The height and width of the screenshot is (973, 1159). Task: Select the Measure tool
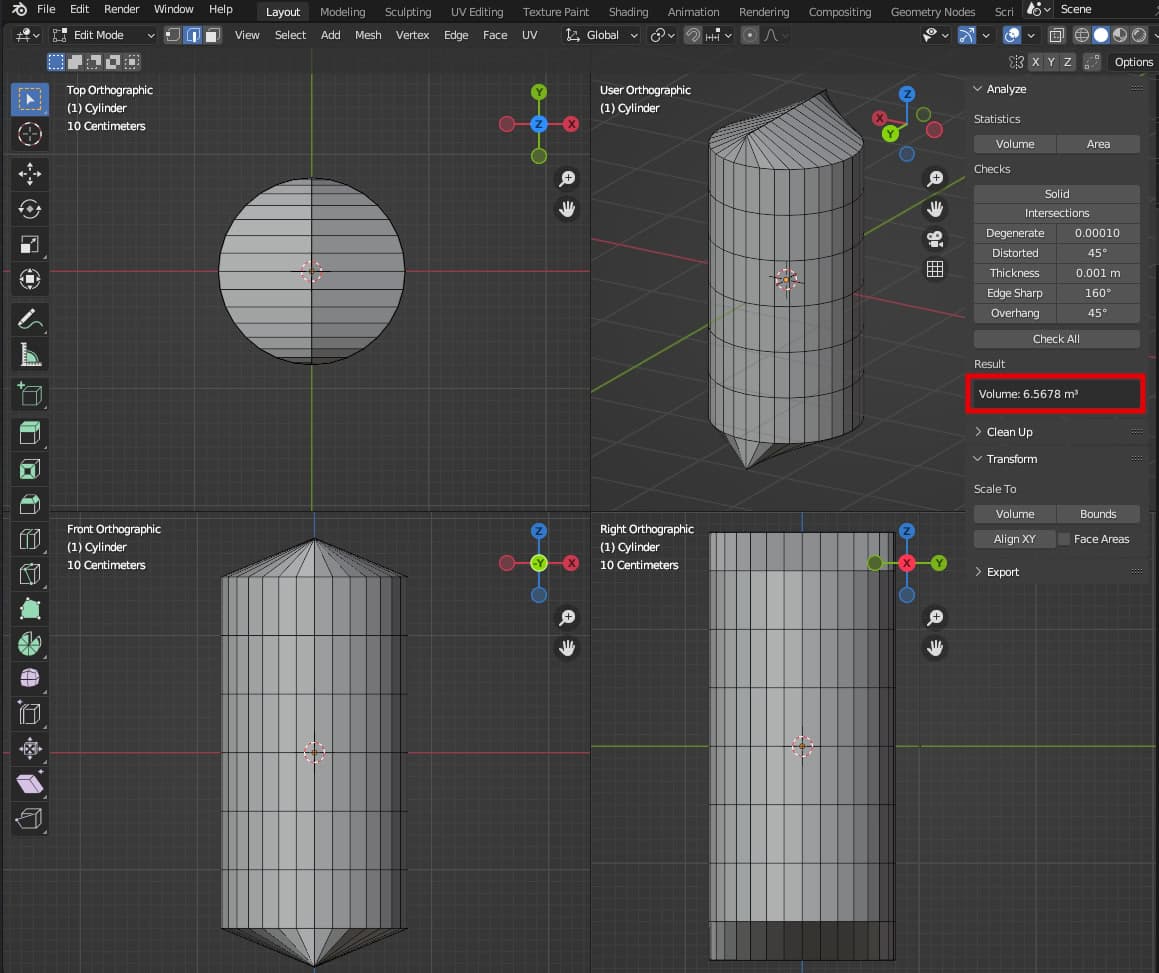pyautogui.click(x=30, y=354)
